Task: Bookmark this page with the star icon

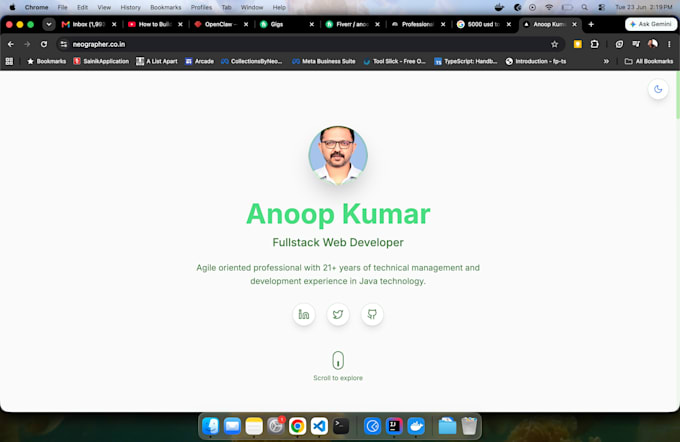Action: tap(554, 44)
